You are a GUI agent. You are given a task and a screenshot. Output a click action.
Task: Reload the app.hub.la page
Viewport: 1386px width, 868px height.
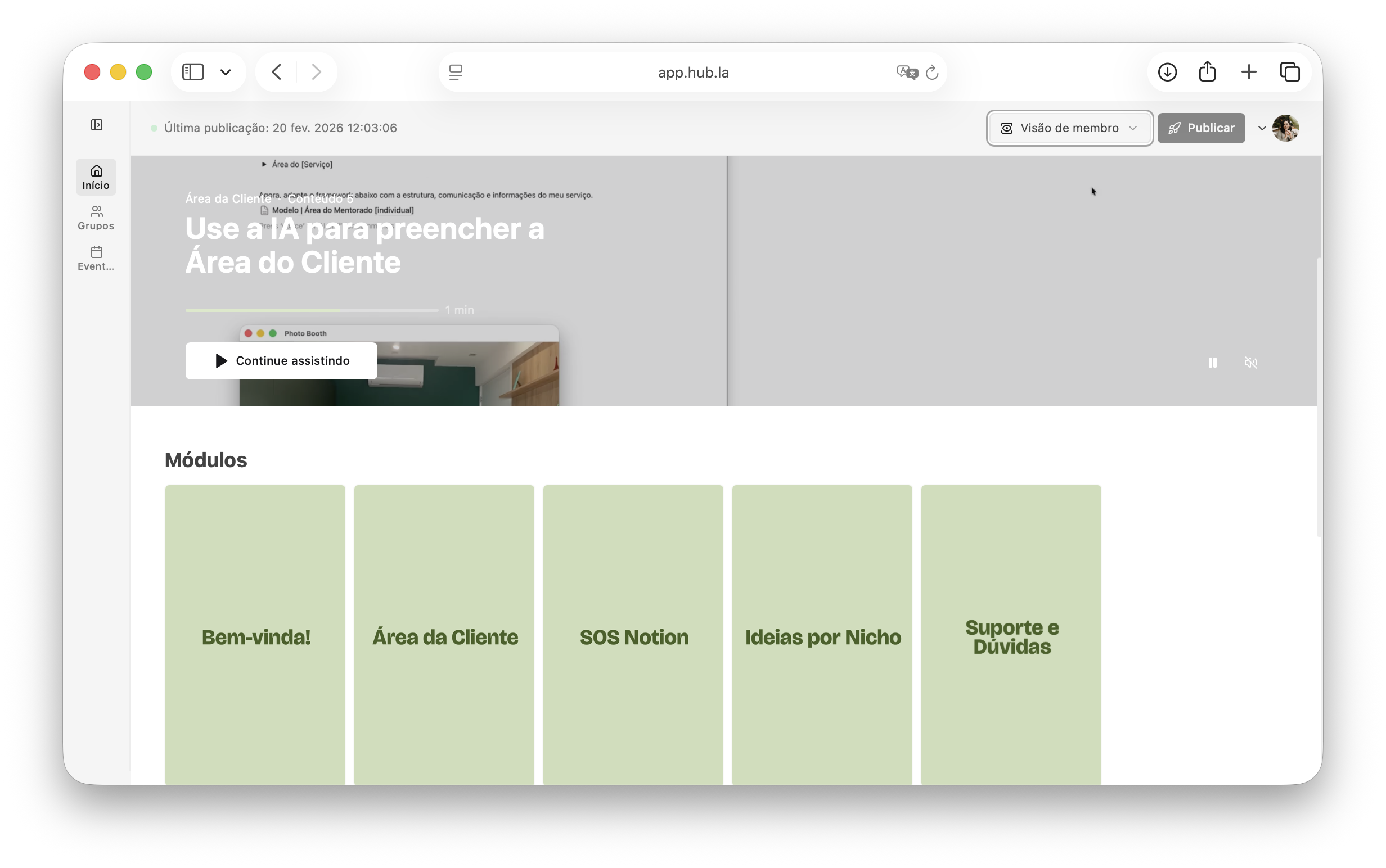point(932,73)
